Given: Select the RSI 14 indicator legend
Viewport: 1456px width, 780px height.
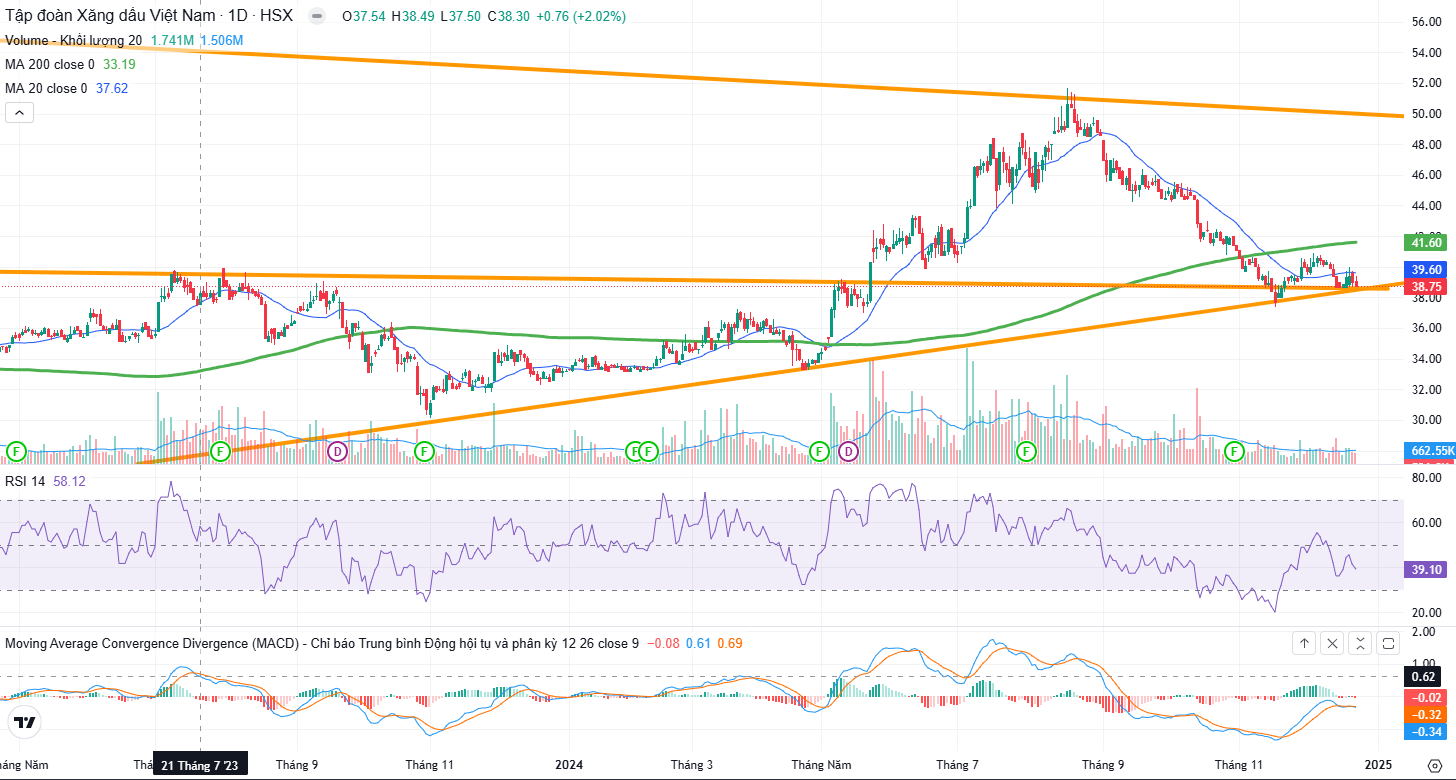Looking at the screenshot, I should click(26, 481).
